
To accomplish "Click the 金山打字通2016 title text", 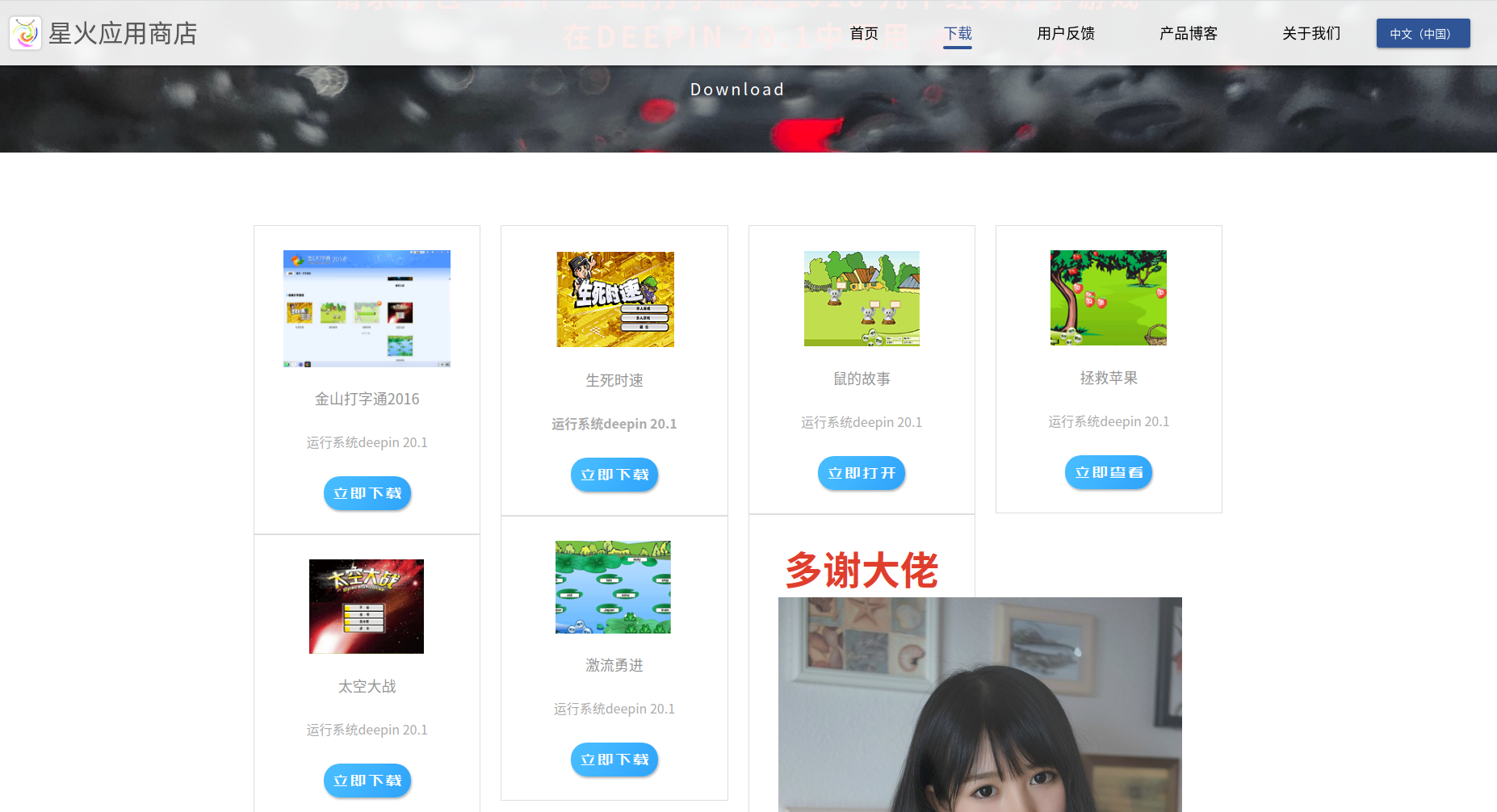I will (367, 399).
